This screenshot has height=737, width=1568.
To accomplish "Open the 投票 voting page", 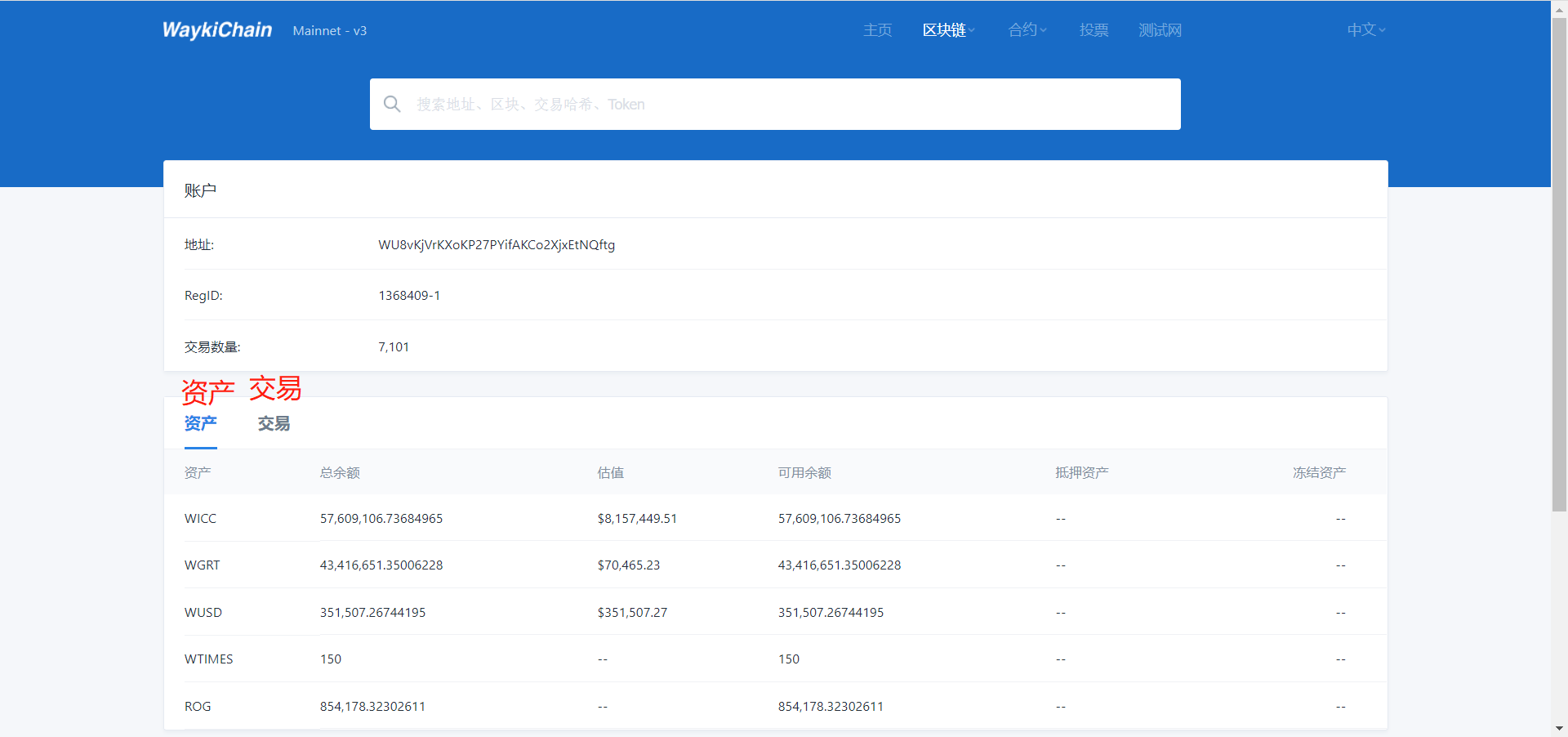I will point(1094,30).
